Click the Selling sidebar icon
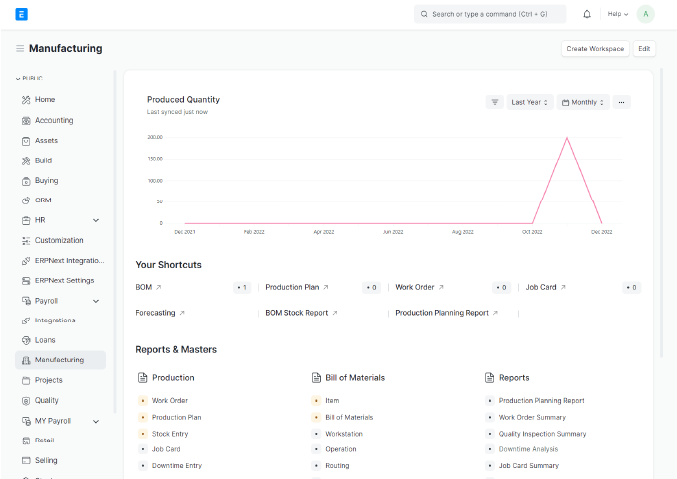 coord(26,460)
